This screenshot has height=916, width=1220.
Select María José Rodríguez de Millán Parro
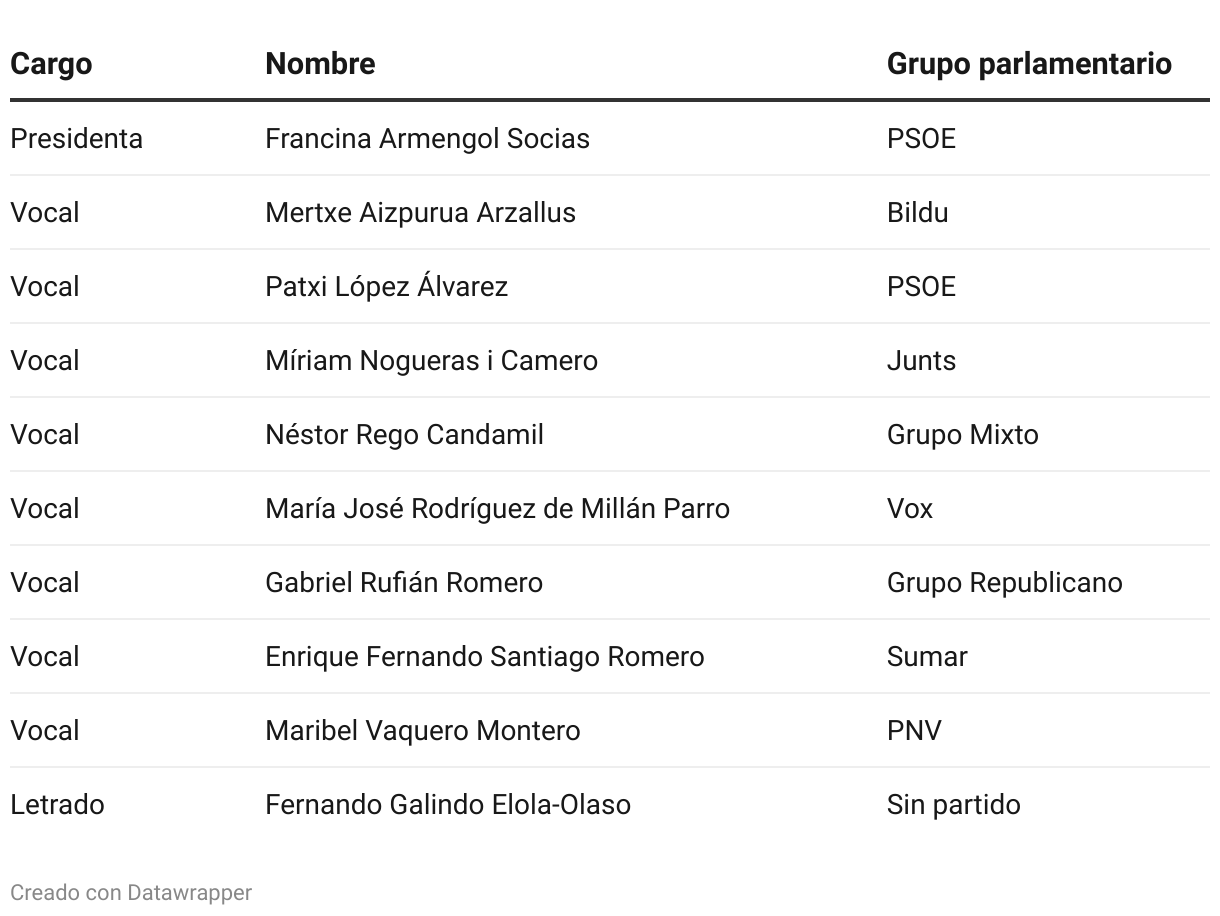497,508
